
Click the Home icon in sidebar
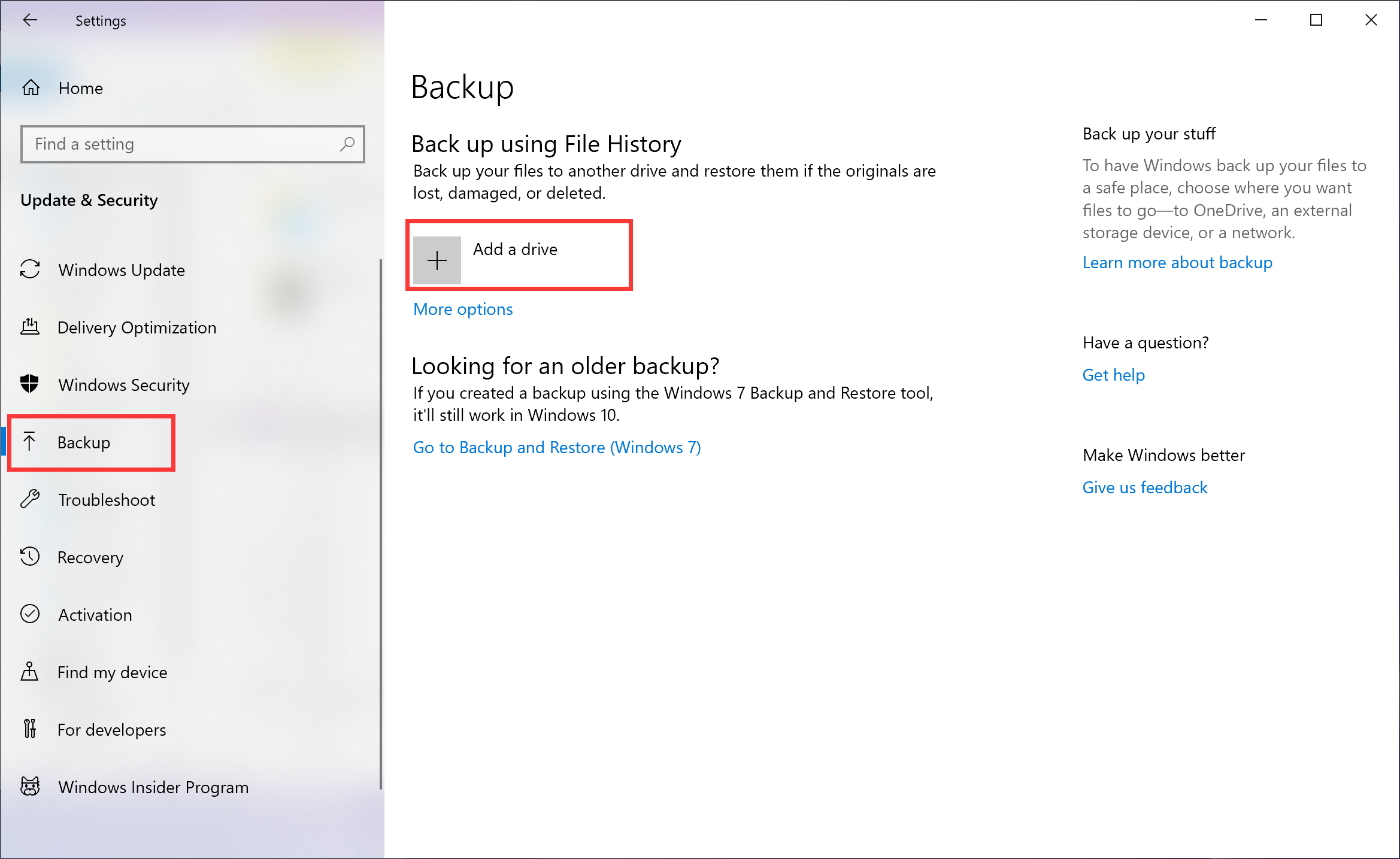[29, 88]
